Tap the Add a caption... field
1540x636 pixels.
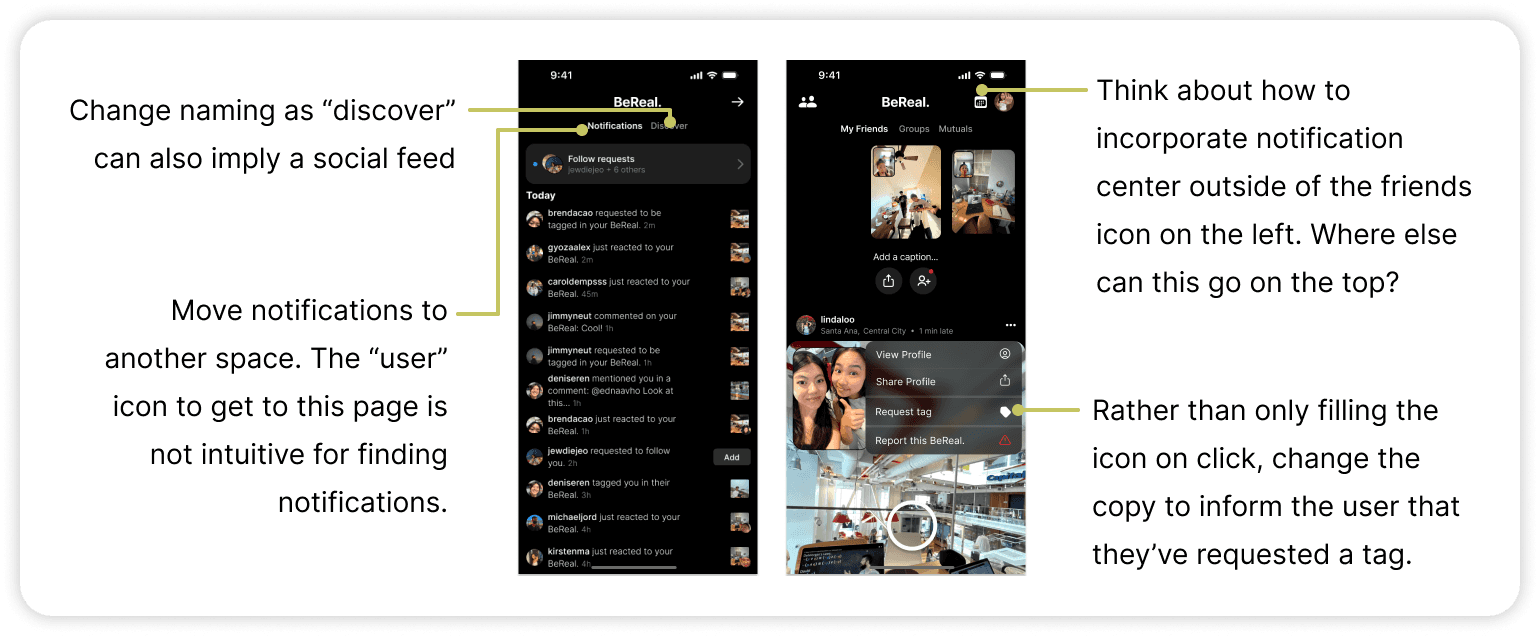(x=905, y=257)
